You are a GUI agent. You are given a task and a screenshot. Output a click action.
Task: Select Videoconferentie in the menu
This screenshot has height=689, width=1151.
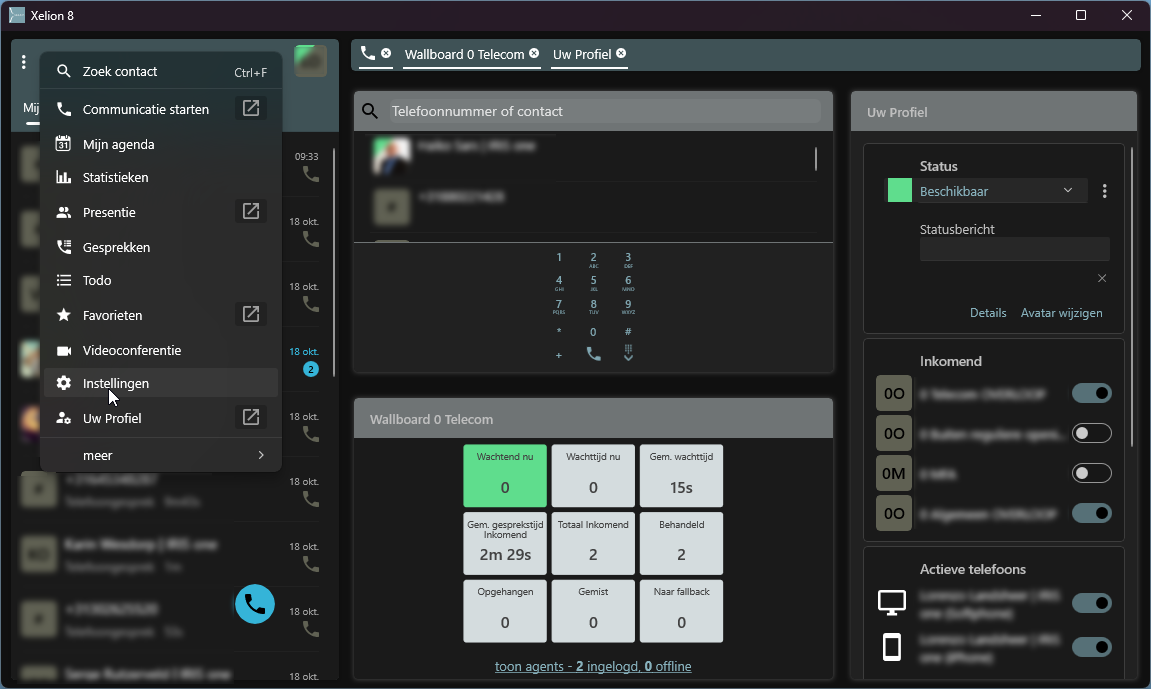point(161,351)
